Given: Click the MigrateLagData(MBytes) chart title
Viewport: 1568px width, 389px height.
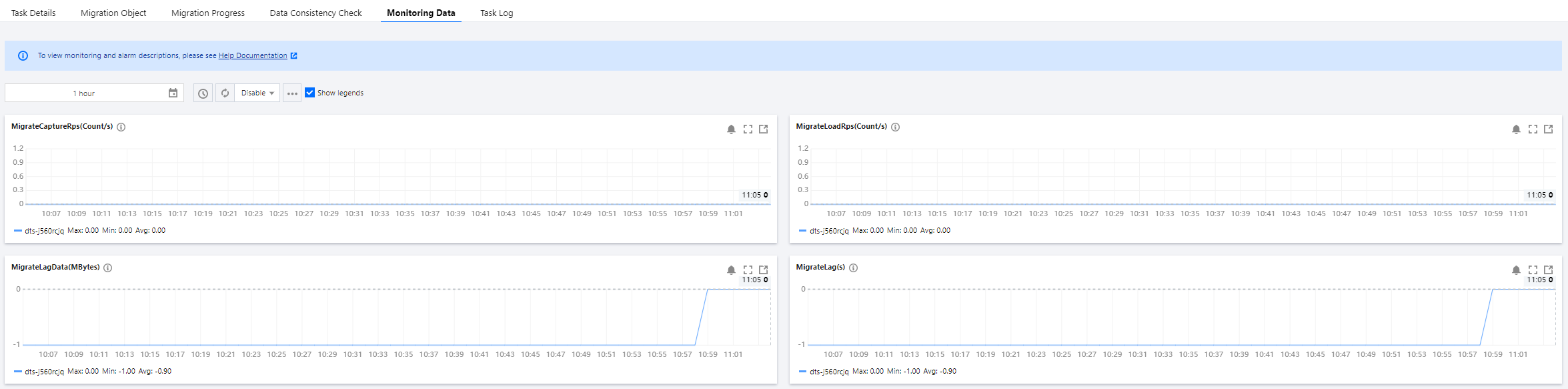Looking at the screenshot, I should [55, 267].
